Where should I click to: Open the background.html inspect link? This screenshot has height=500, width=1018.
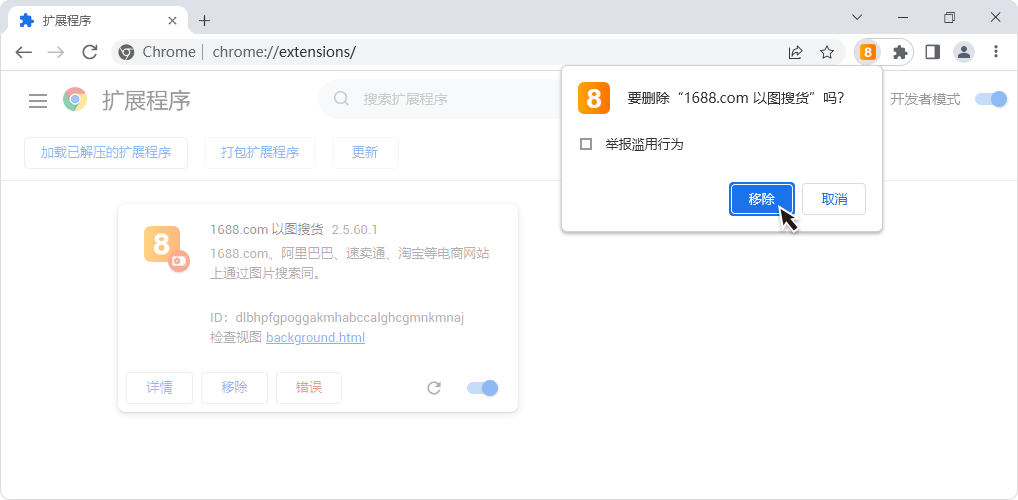coord(316,338)
